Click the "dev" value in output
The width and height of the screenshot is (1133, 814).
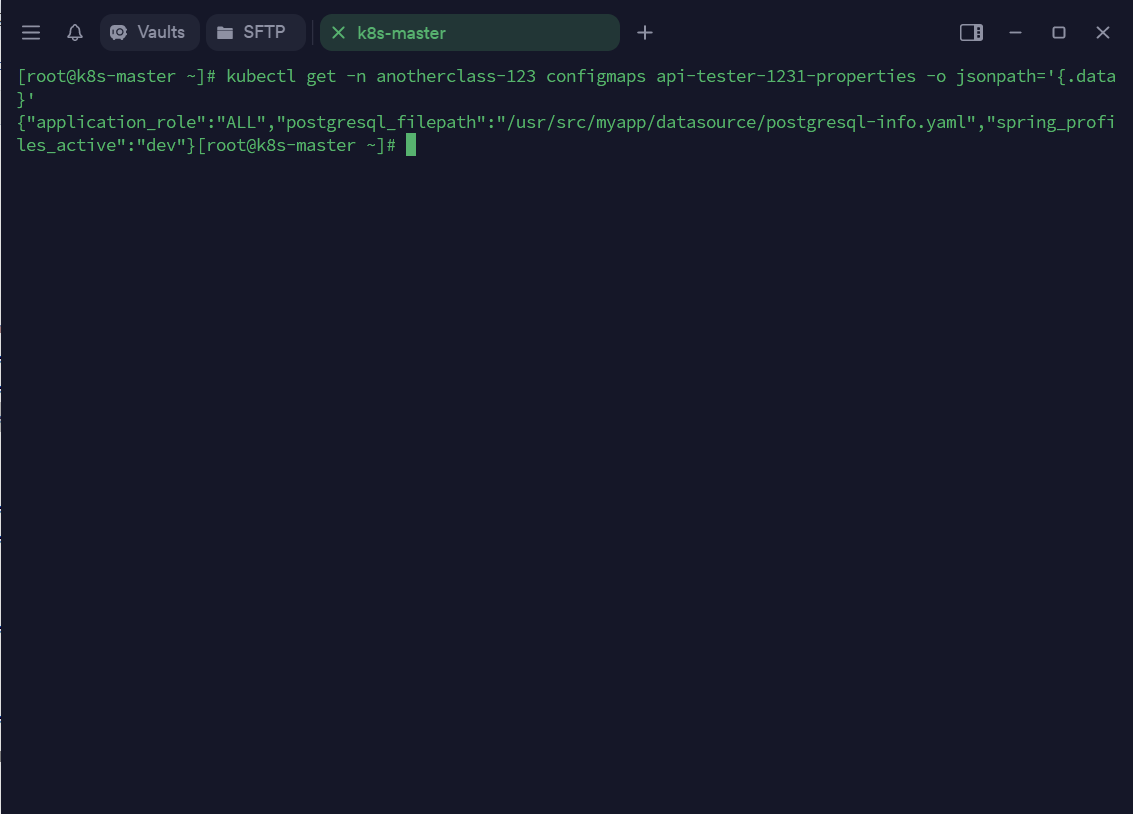(x=160, y=145)
